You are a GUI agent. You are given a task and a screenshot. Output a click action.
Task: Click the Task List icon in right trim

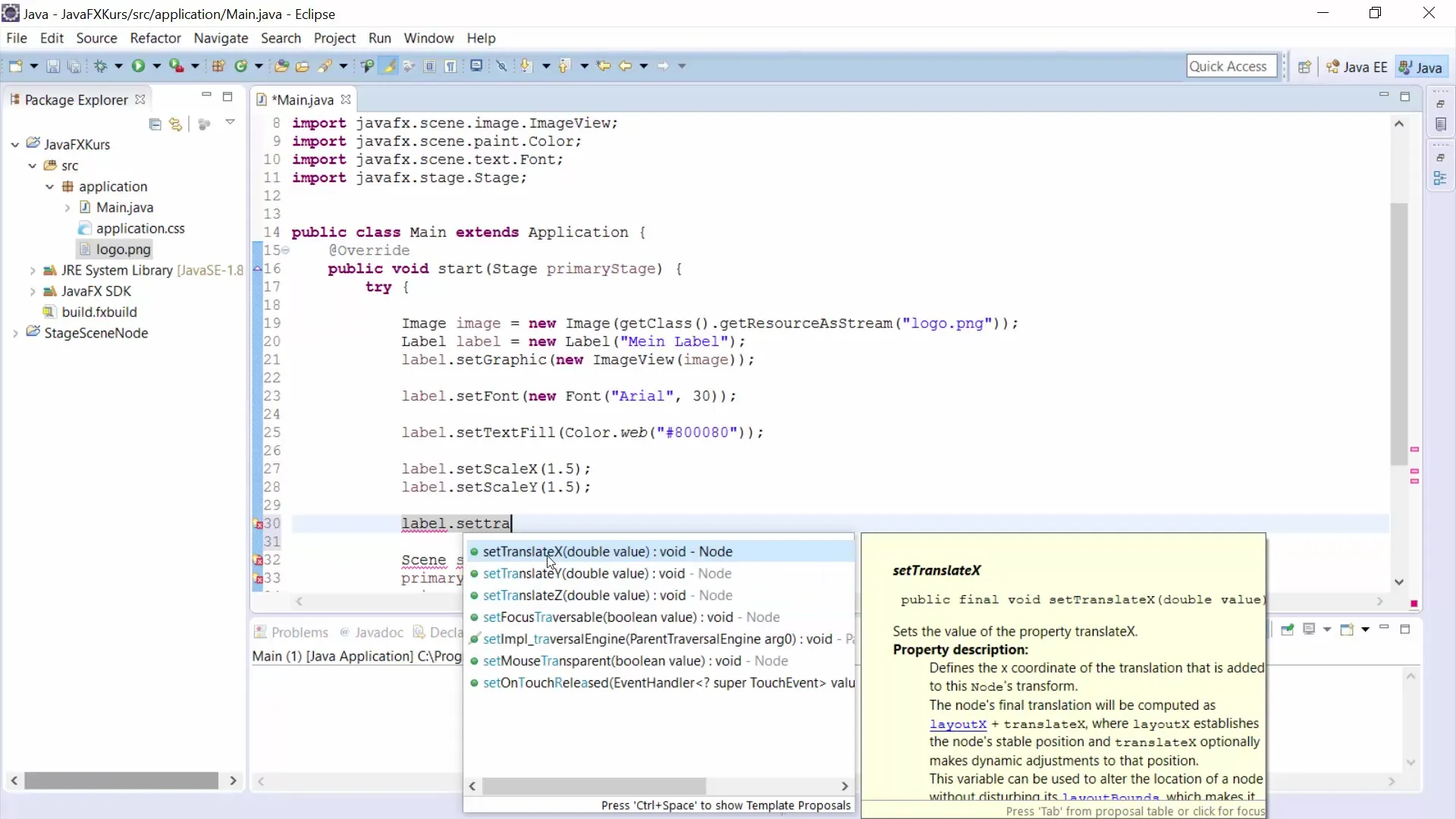pyautogui.click(x=1441, y=124)
